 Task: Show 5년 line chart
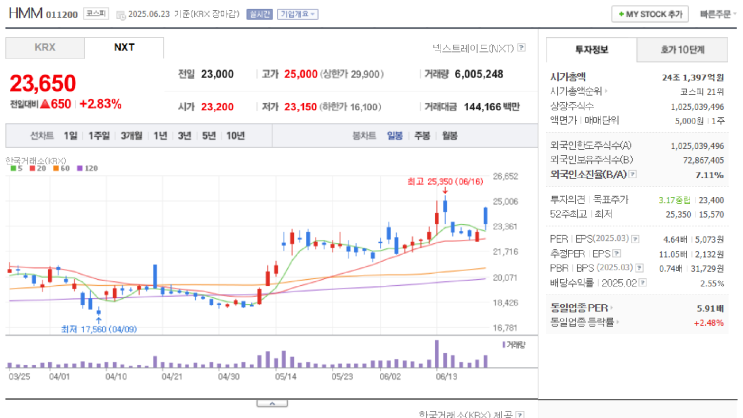(x=208, y=136)
